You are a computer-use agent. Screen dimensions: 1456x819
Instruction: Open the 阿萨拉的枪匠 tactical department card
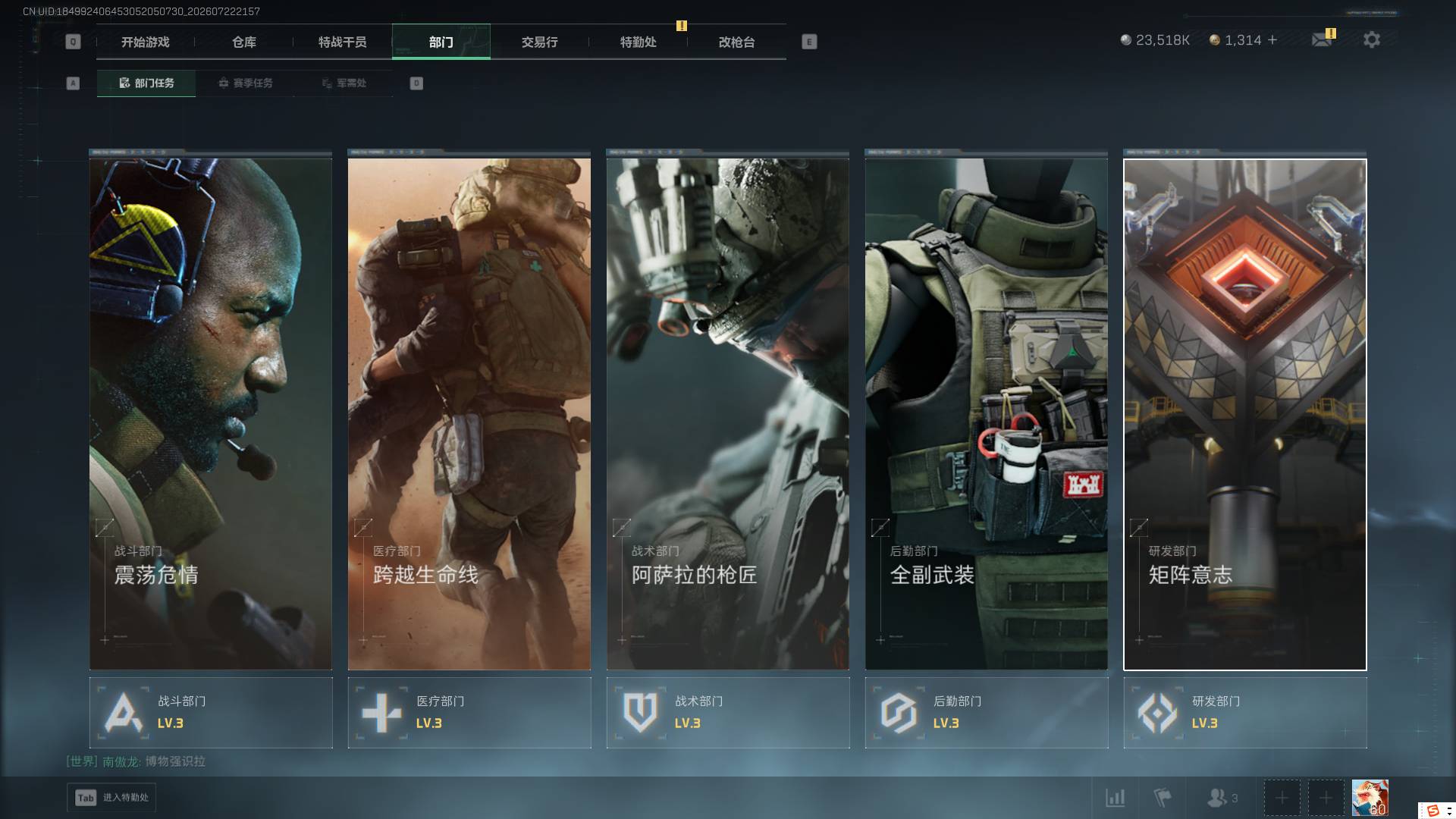click(x=728, y=413)
